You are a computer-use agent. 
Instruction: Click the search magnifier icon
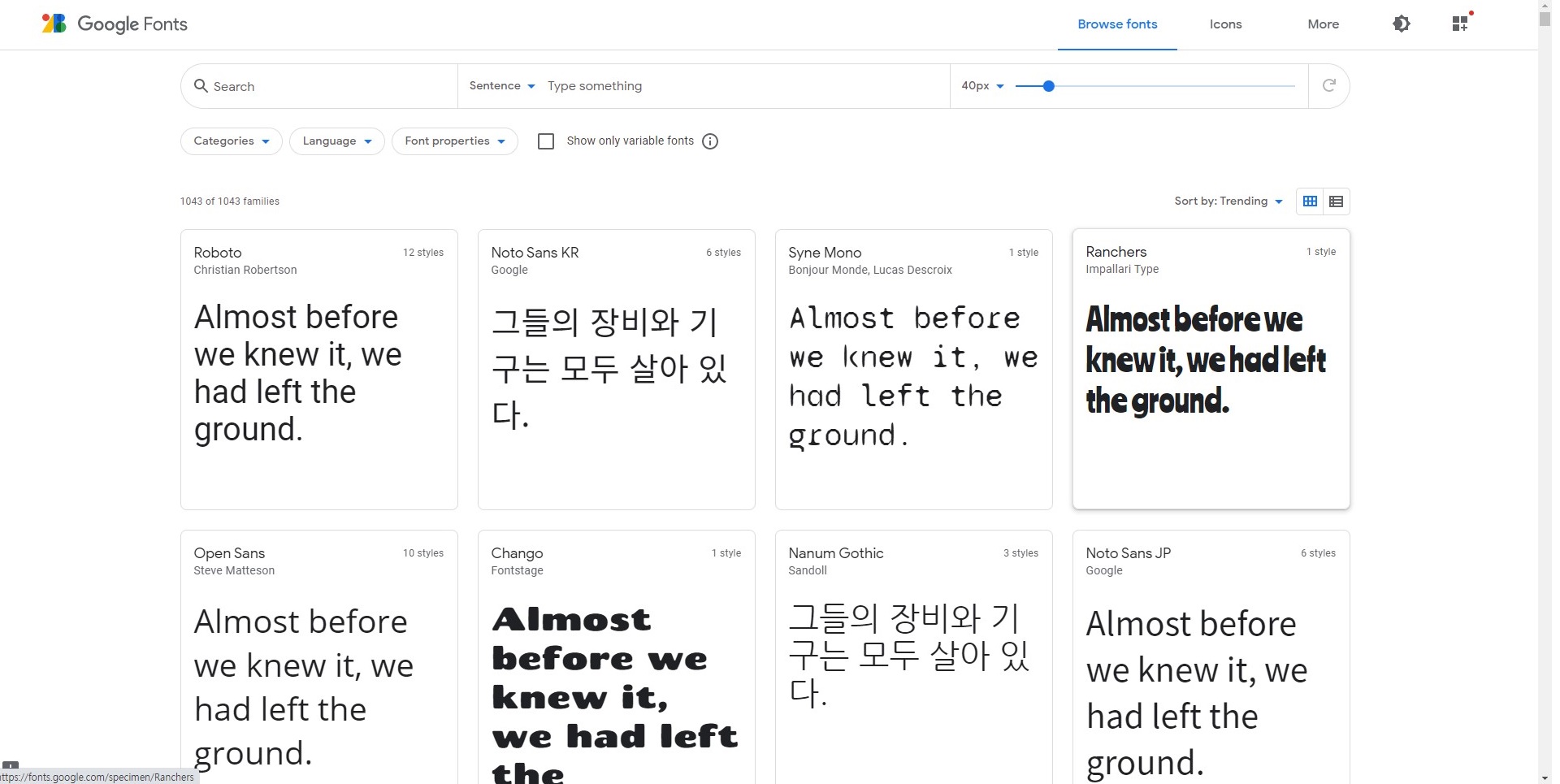[x=201, y=85]
